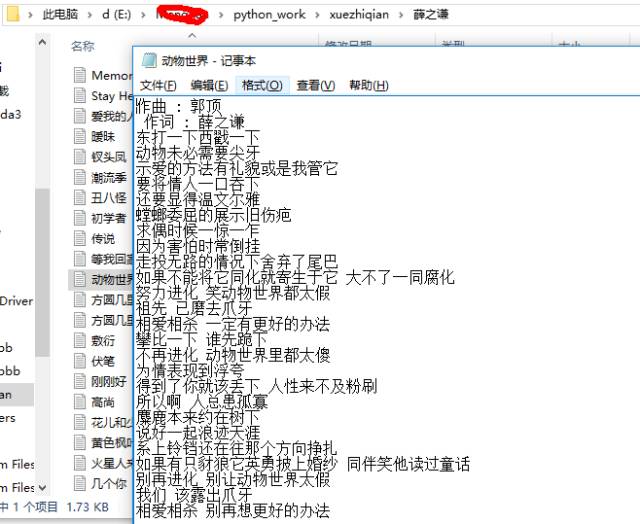Select the file icon beside 传说
Viewport: 640px width, 524px height.
(80, 238)
